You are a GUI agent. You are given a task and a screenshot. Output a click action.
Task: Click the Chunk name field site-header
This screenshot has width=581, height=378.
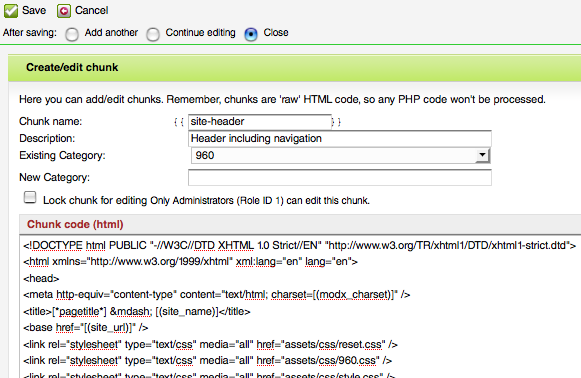click(260, 122)
